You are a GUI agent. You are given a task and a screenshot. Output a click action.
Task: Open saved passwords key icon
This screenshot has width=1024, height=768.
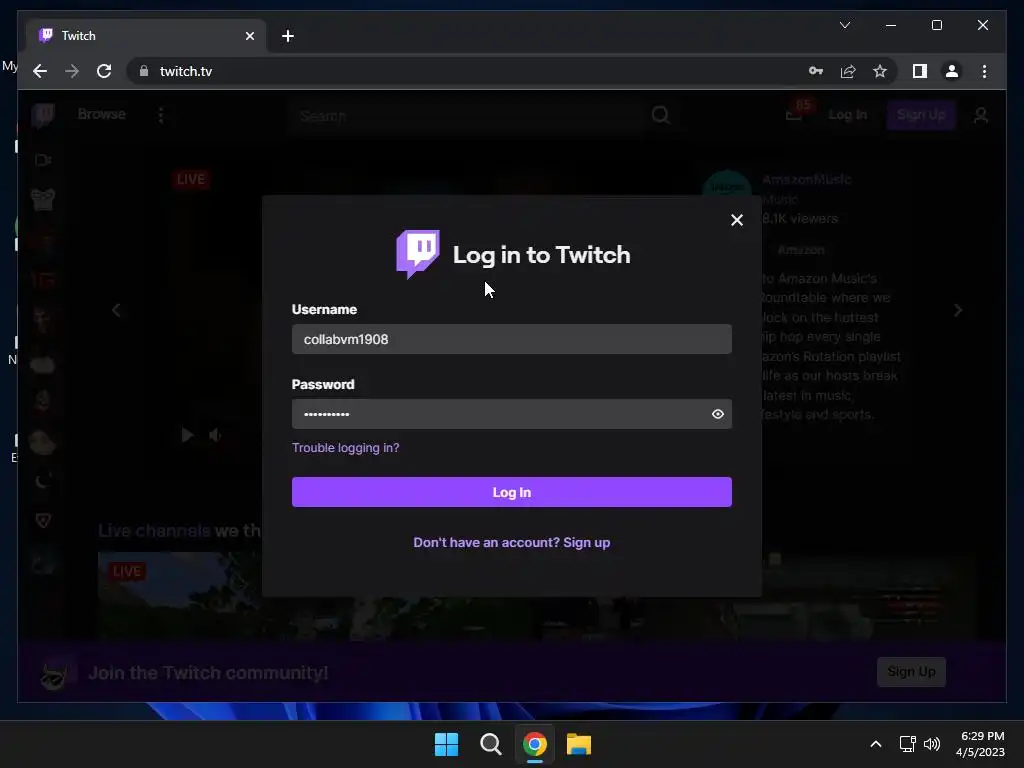(x=816, y=71)
